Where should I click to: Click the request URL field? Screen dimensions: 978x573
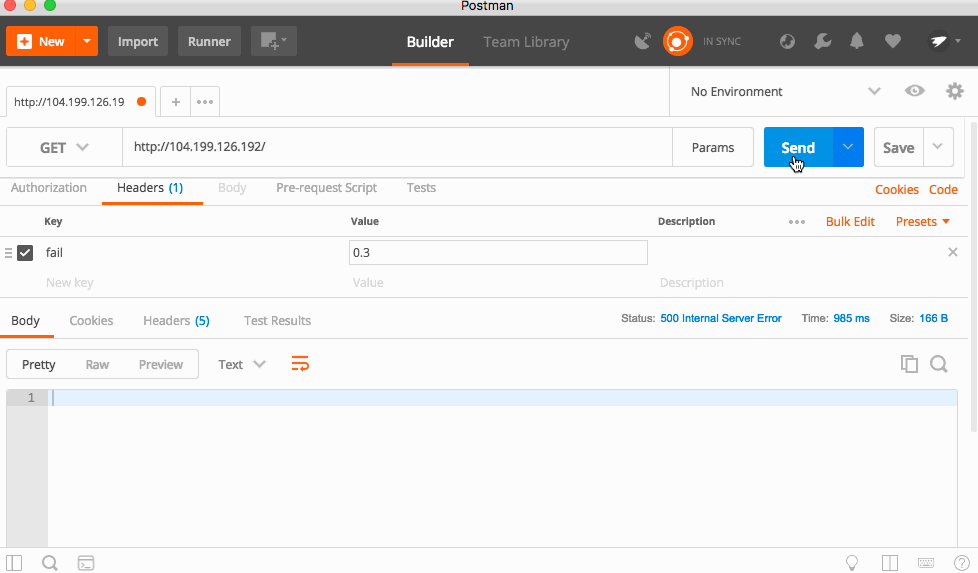pyautogui.click(x=397, y=147)
